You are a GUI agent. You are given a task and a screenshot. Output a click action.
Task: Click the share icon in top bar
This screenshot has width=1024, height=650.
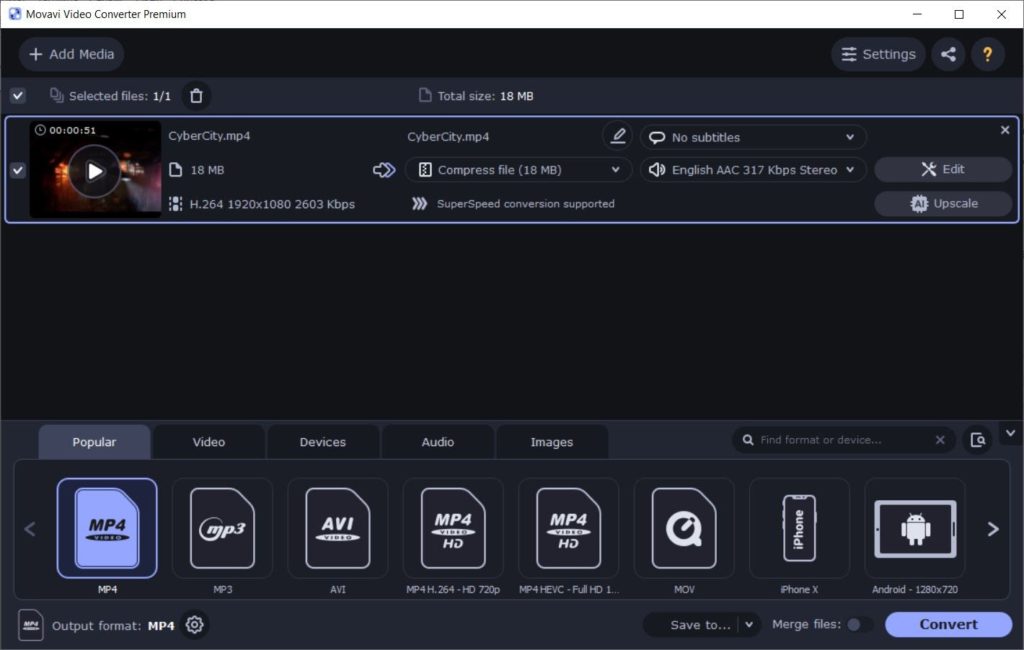click(x=948, y=54)
